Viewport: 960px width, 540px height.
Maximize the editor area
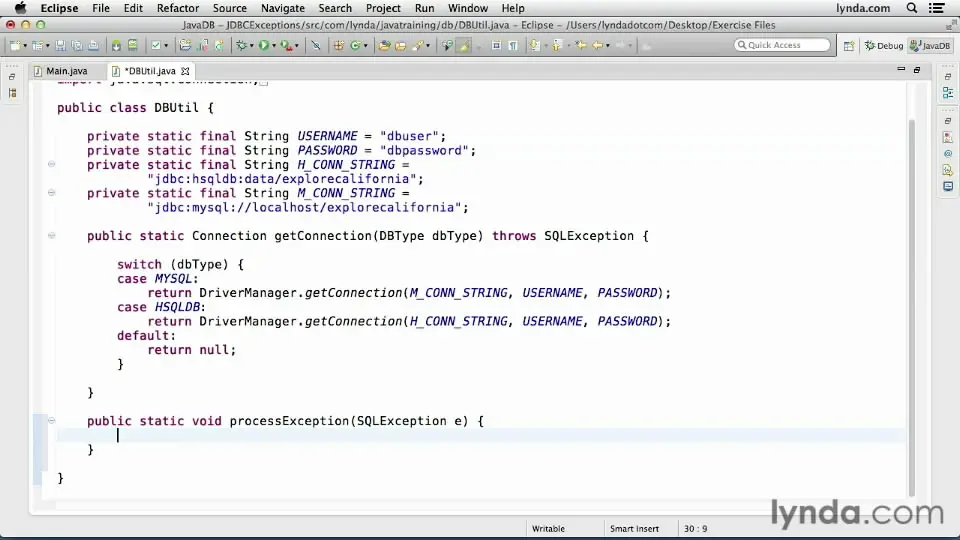tap(917, 70)
